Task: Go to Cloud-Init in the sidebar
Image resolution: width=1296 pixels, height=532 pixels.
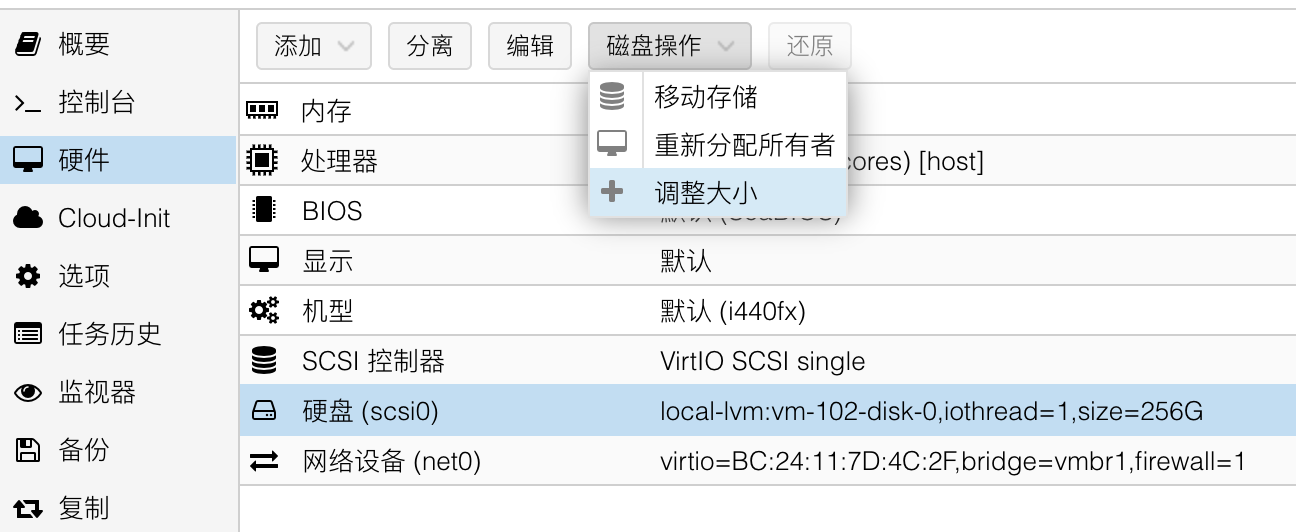Action: (x=114, y=218)
